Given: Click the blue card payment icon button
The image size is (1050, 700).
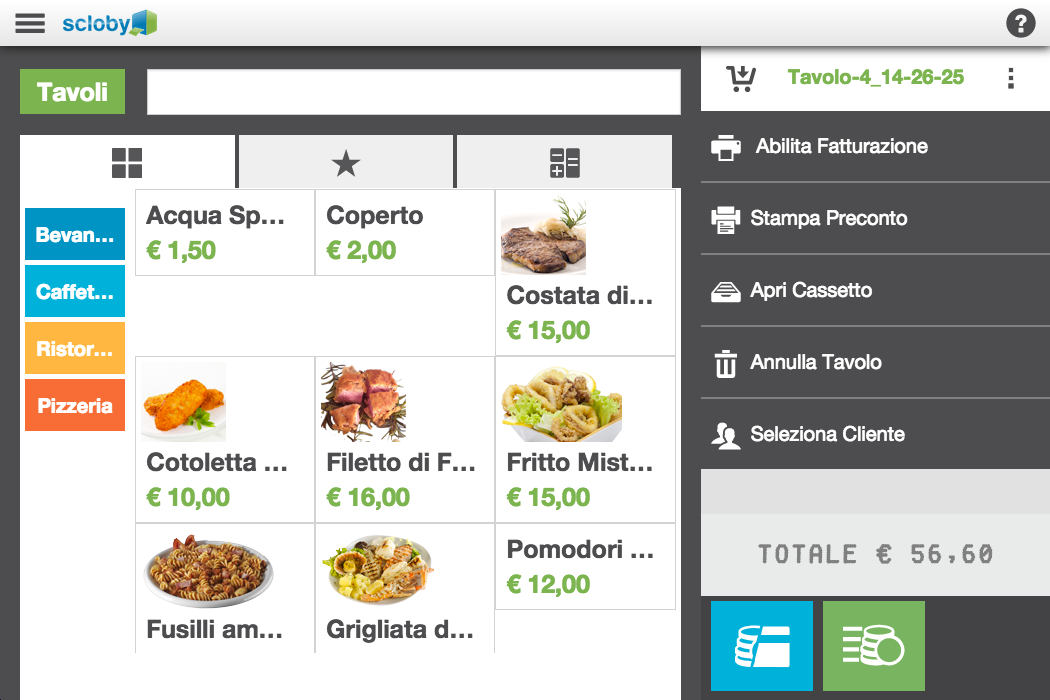Looking at the screenshot, I should [x=762, y=646].
